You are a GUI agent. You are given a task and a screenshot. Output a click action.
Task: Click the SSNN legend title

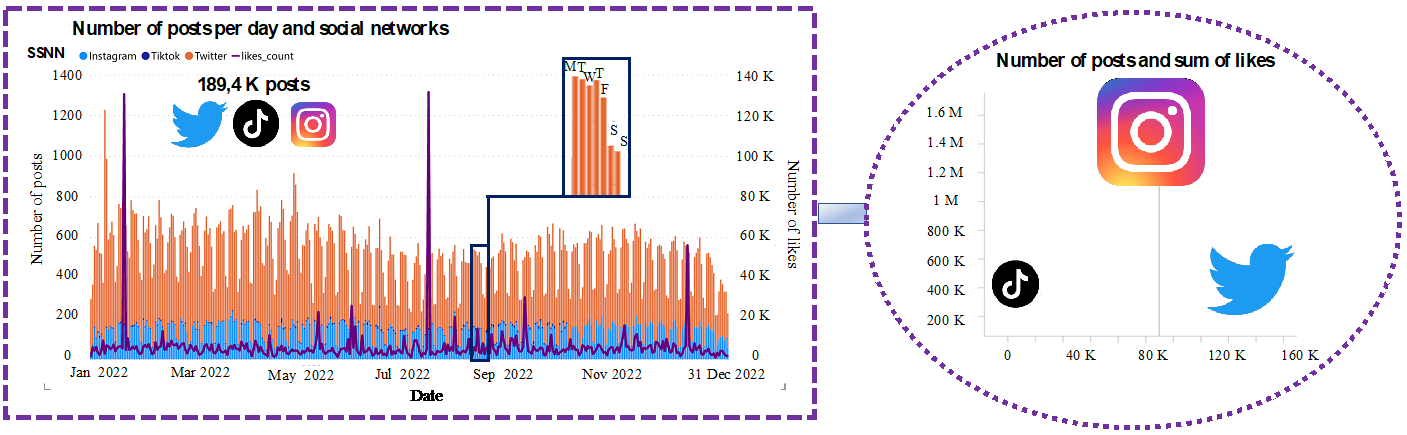pos(44,53)
